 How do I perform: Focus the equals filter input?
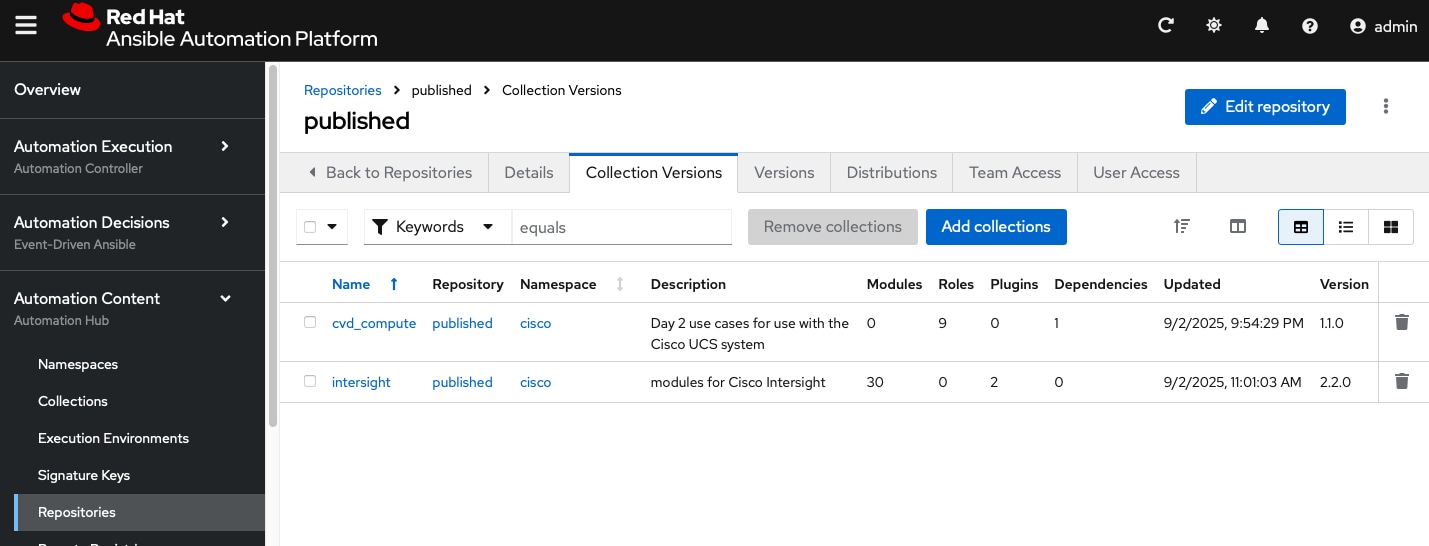tap(622, 227)
